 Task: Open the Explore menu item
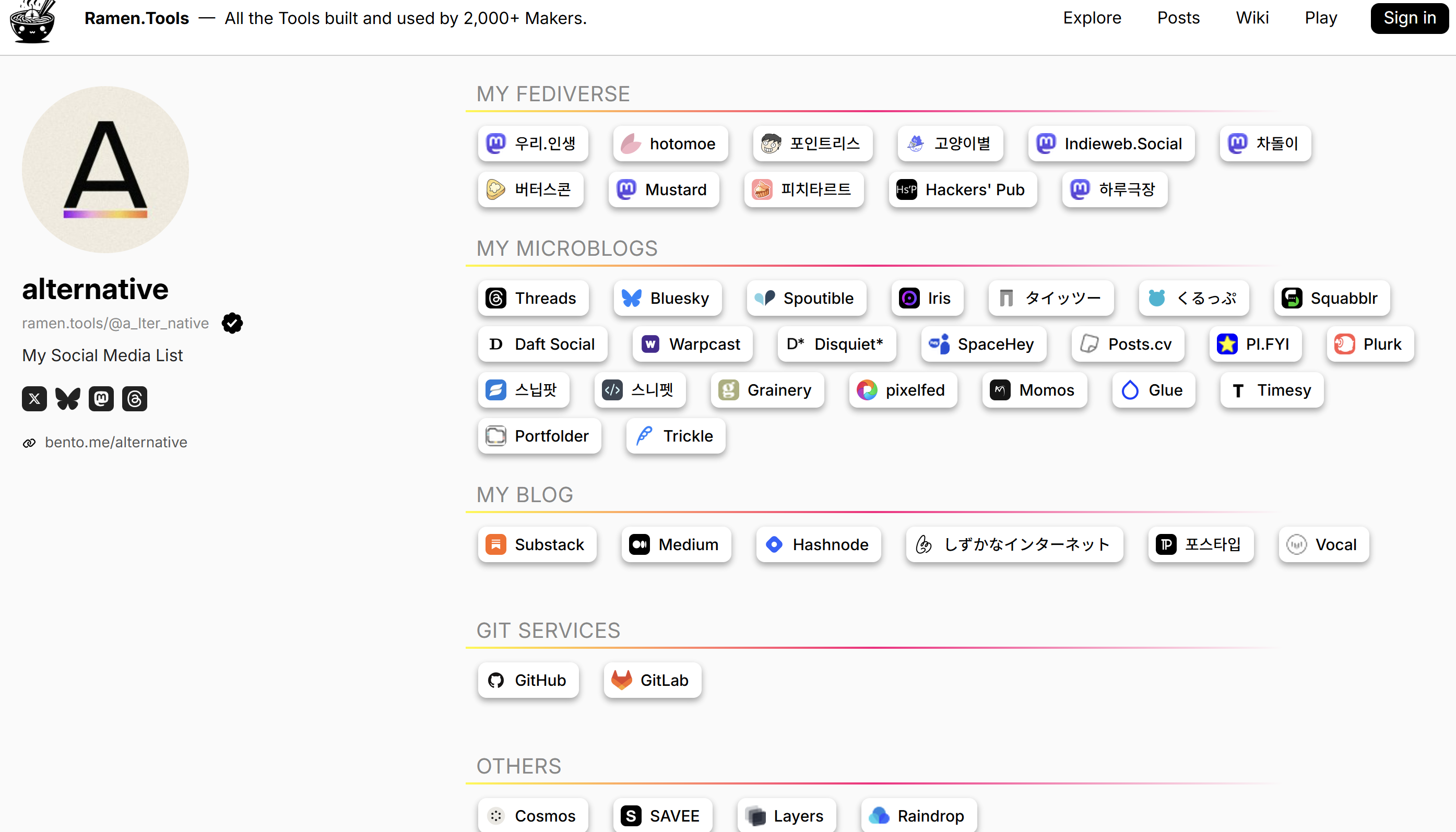(x=1092, y=18)
